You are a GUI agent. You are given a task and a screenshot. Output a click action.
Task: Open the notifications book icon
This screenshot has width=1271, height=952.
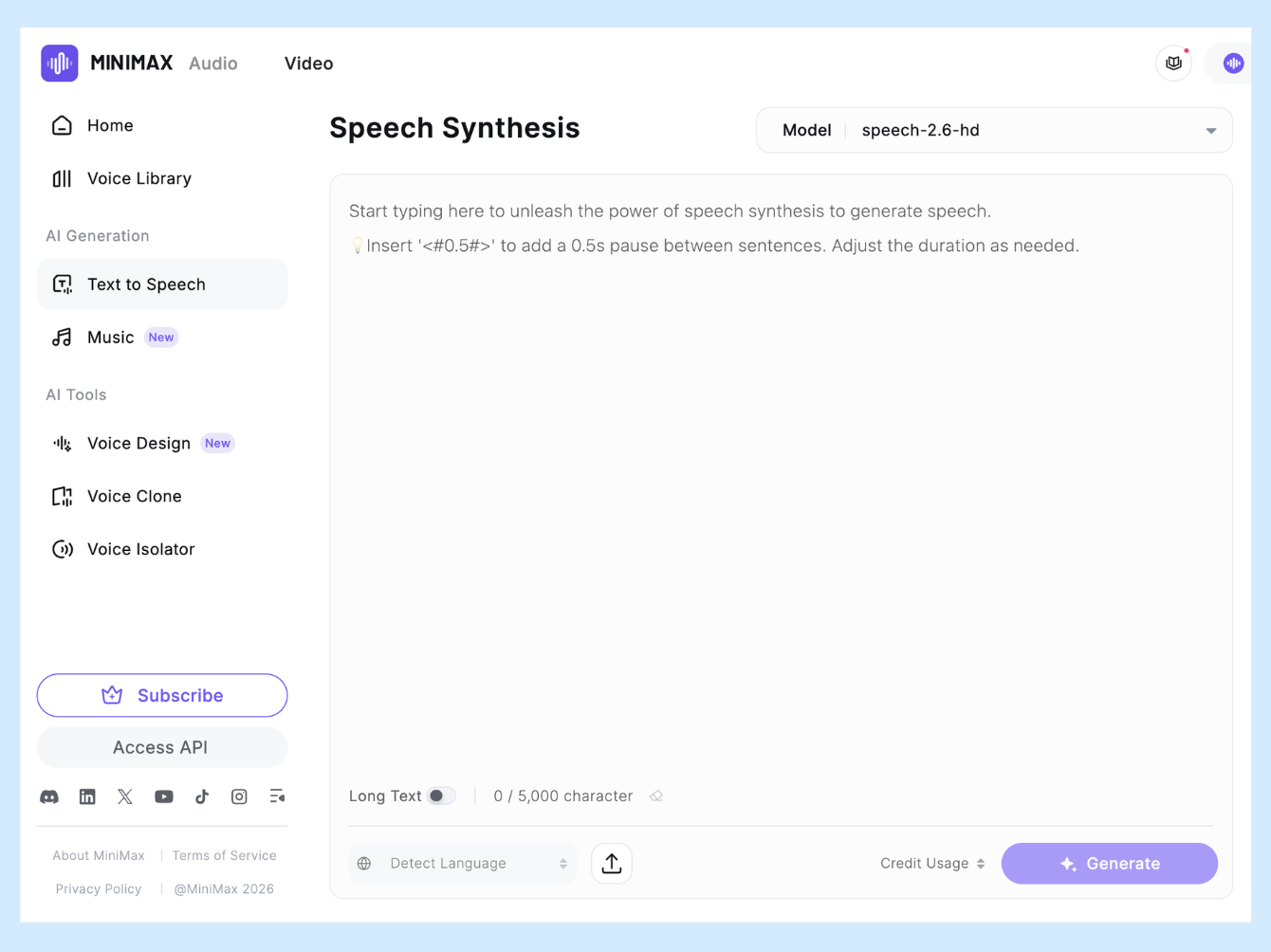tap(1173, 64)
